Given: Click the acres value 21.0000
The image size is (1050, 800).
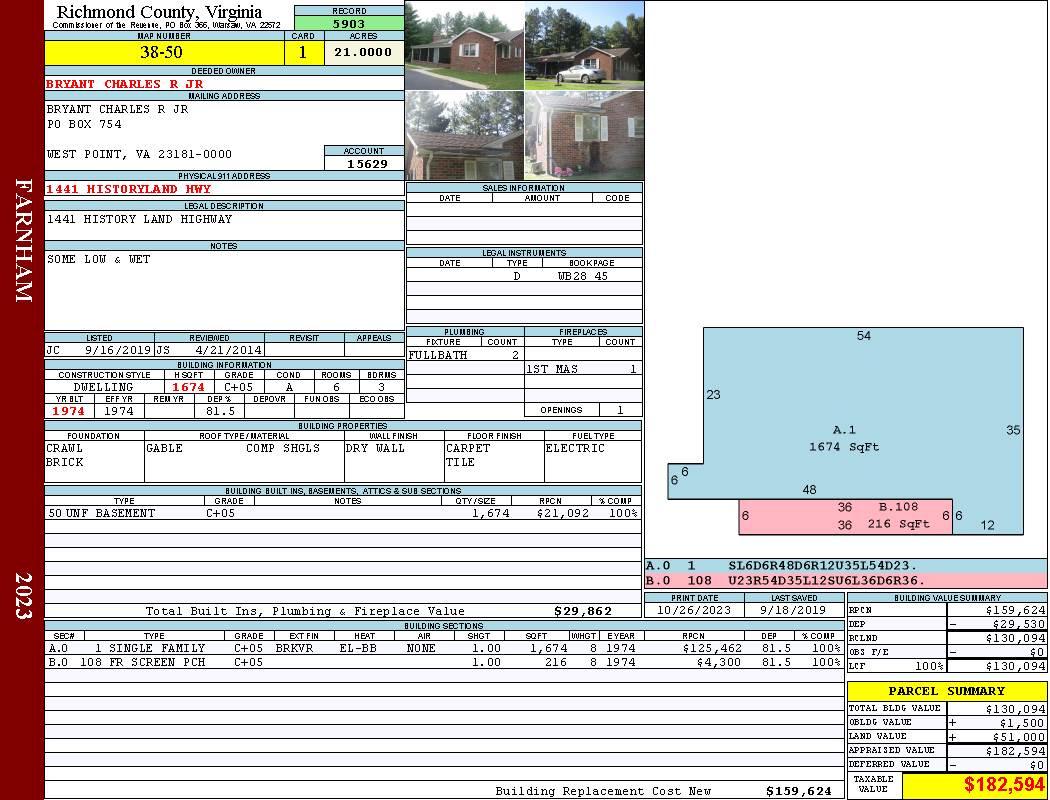Looking at the screenshot, I should click(364, 52).
